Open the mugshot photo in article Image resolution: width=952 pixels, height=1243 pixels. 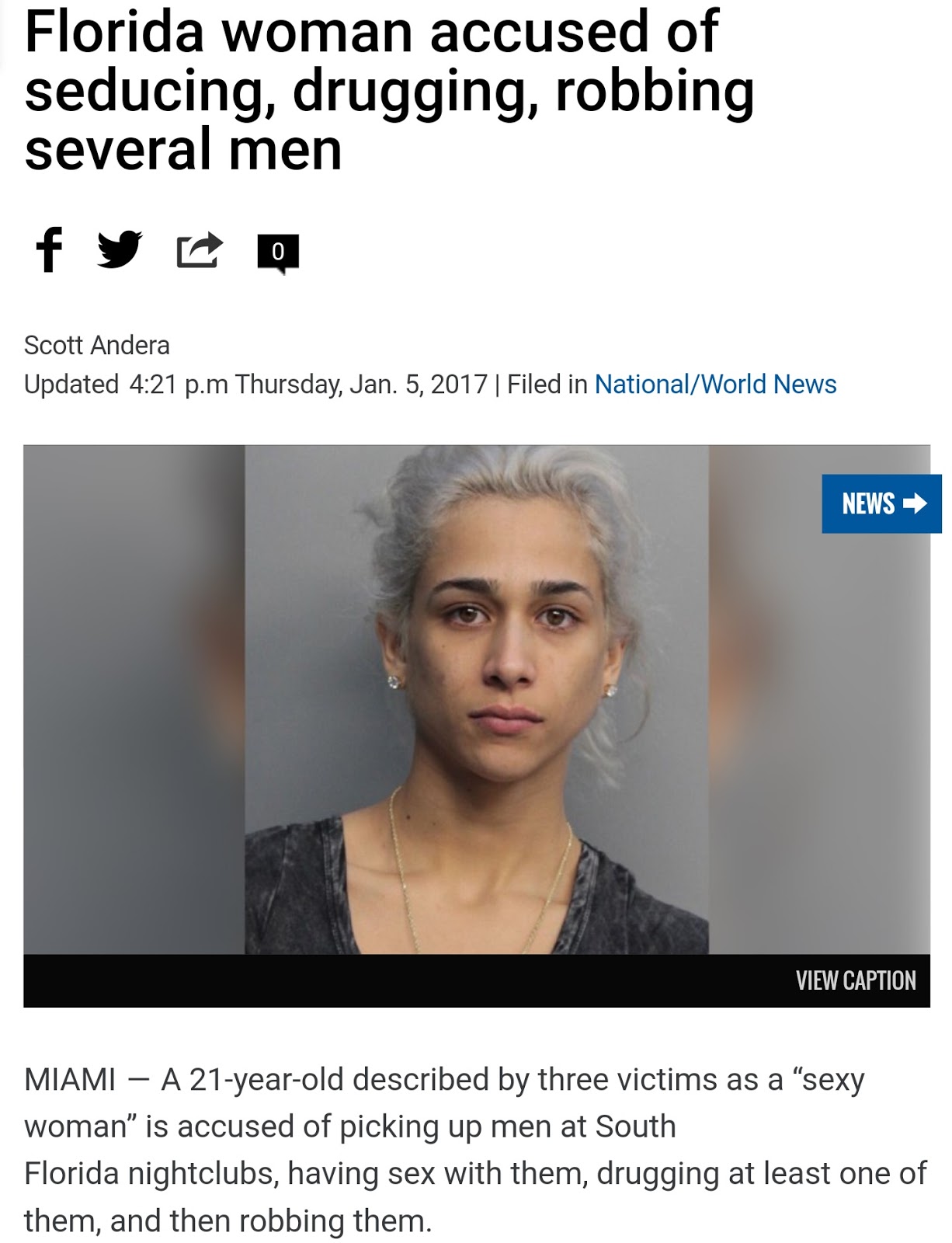click(x=477, y=699)
